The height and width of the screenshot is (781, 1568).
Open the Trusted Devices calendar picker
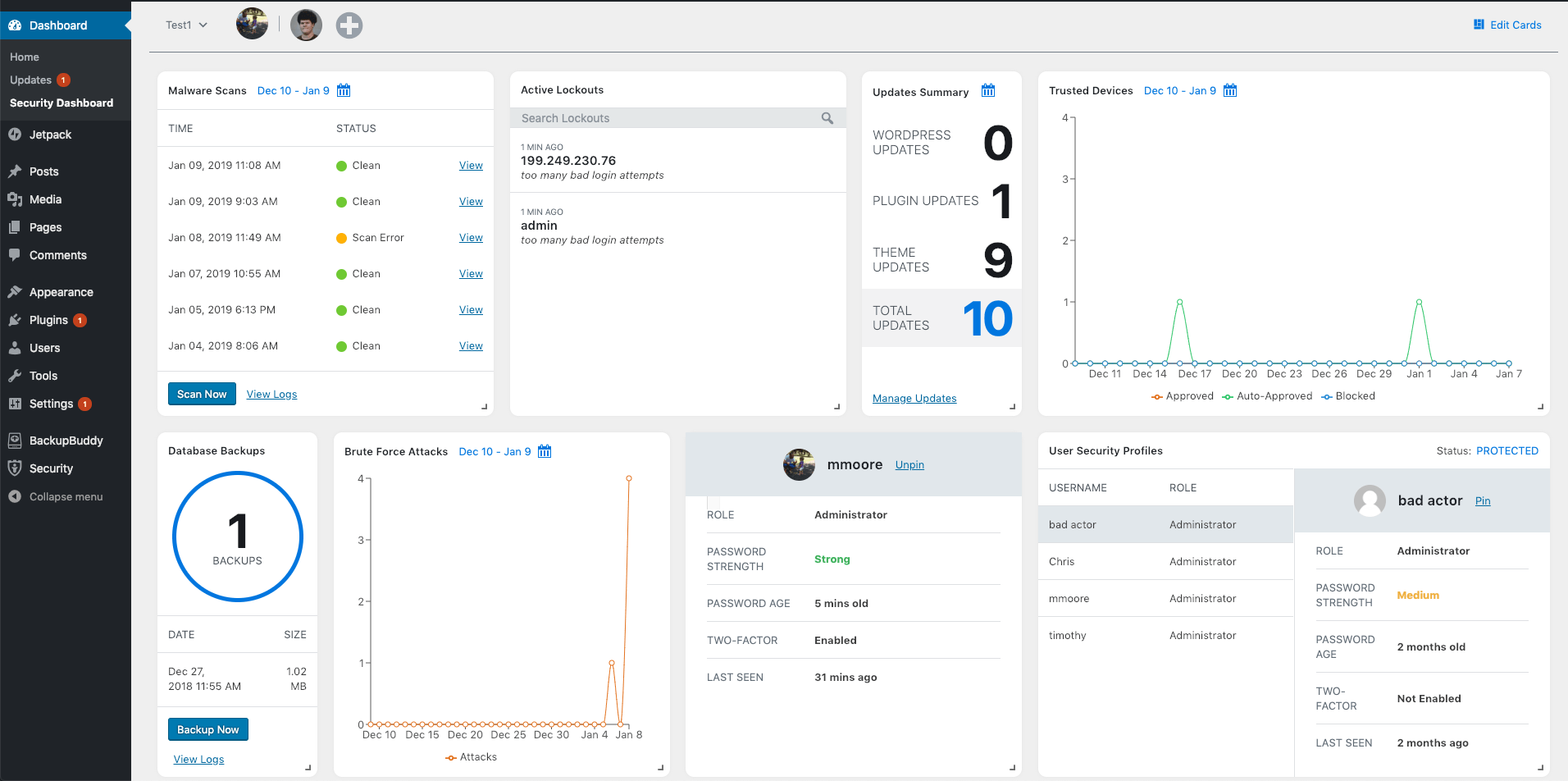pyautogui.click(x=1229, y=90)
